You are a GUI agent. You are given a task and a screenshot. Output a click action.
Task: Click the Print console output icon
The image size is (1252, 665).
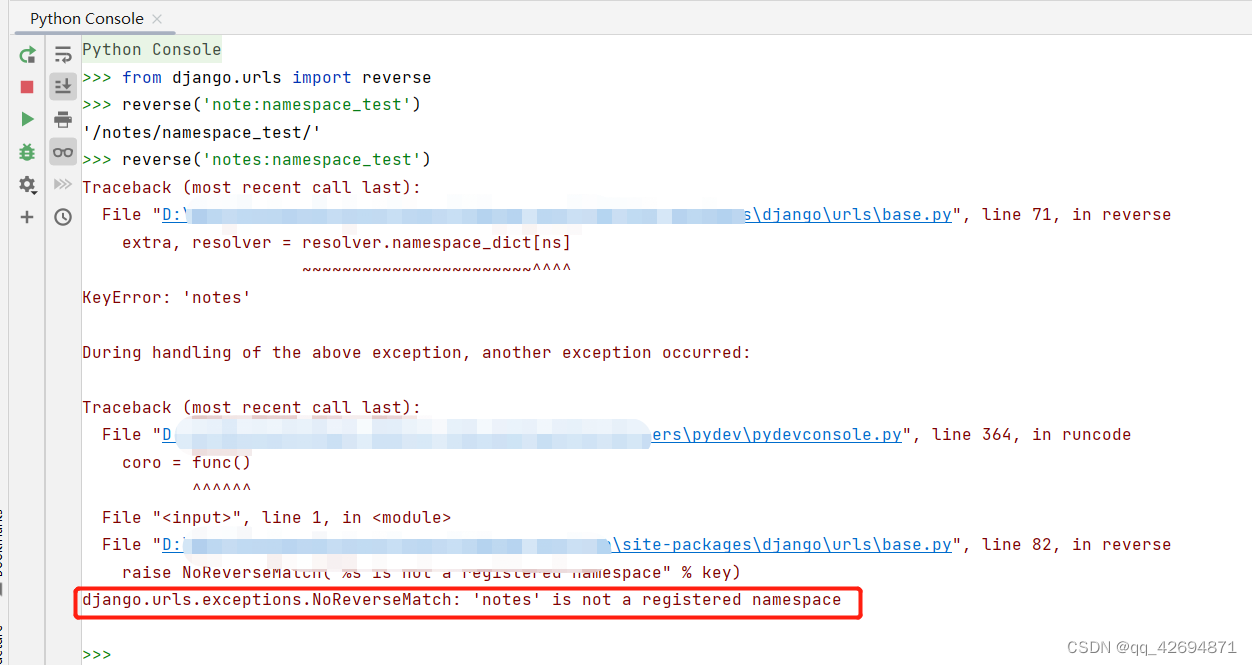pyautogui.click(x=63, y=119)
